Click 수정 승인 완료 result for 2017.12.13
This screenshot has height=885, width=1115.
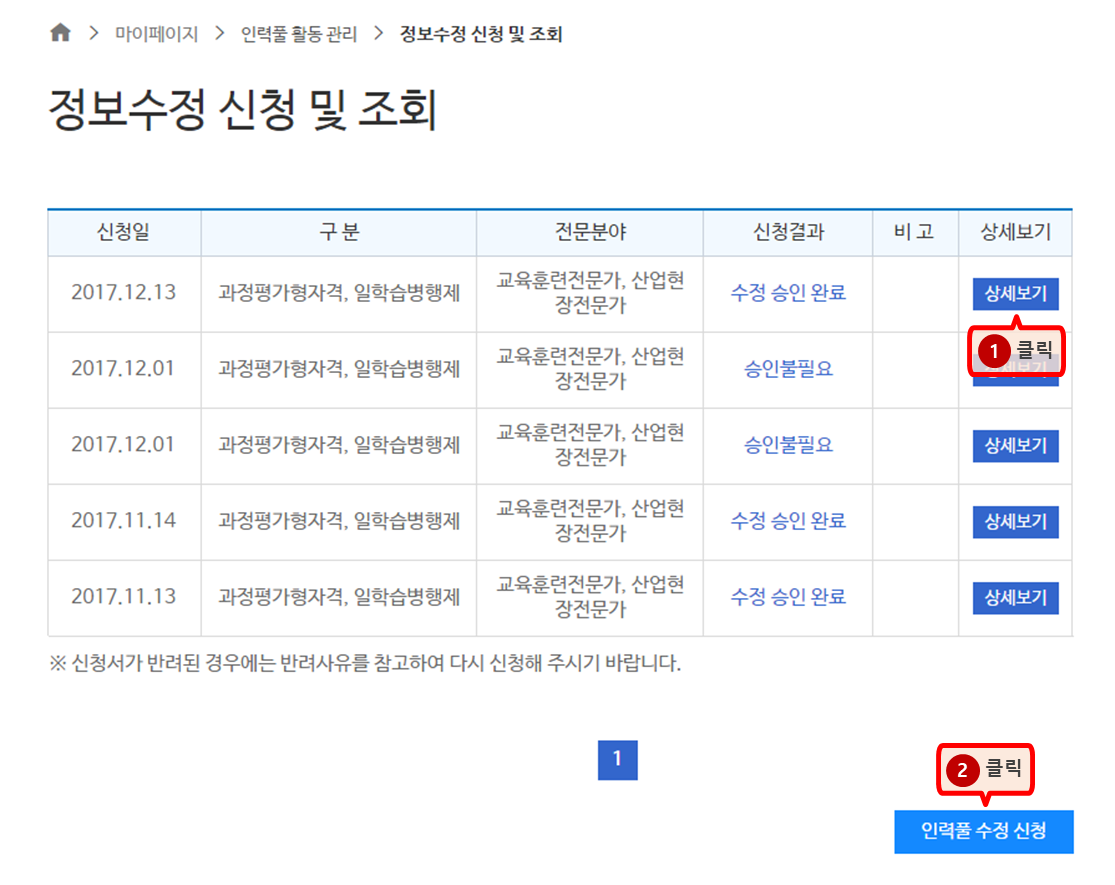coord(788,293)
